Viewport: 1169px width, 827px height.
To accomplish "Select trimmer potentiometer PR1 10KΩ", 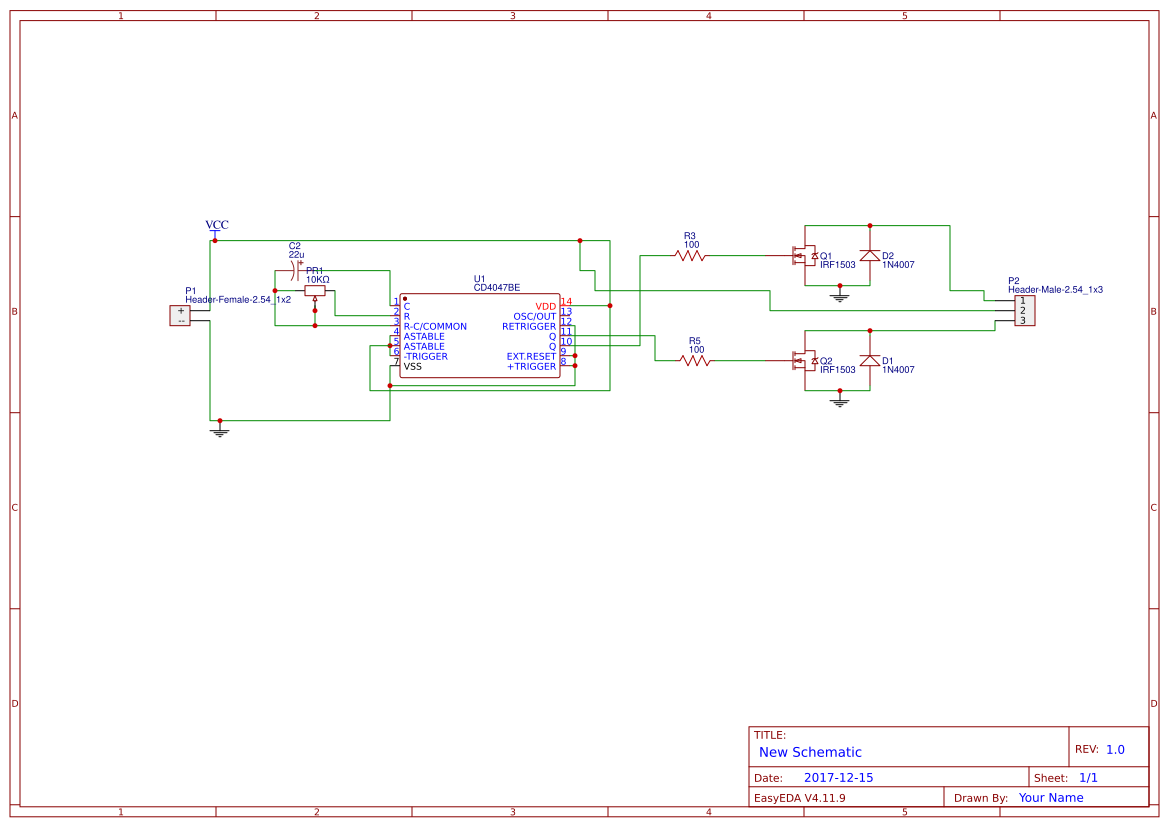I will (316, 288).
